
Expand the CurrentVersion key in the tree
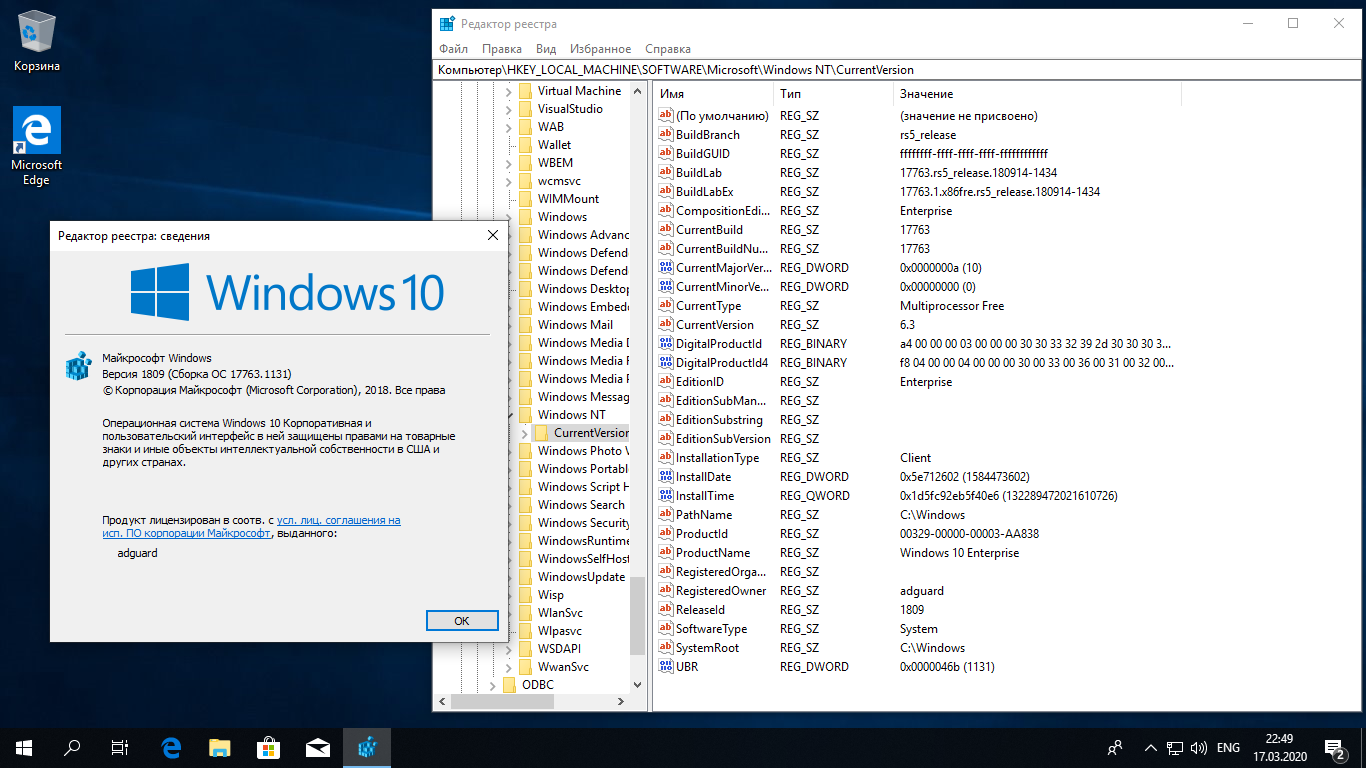pos(524,433)
